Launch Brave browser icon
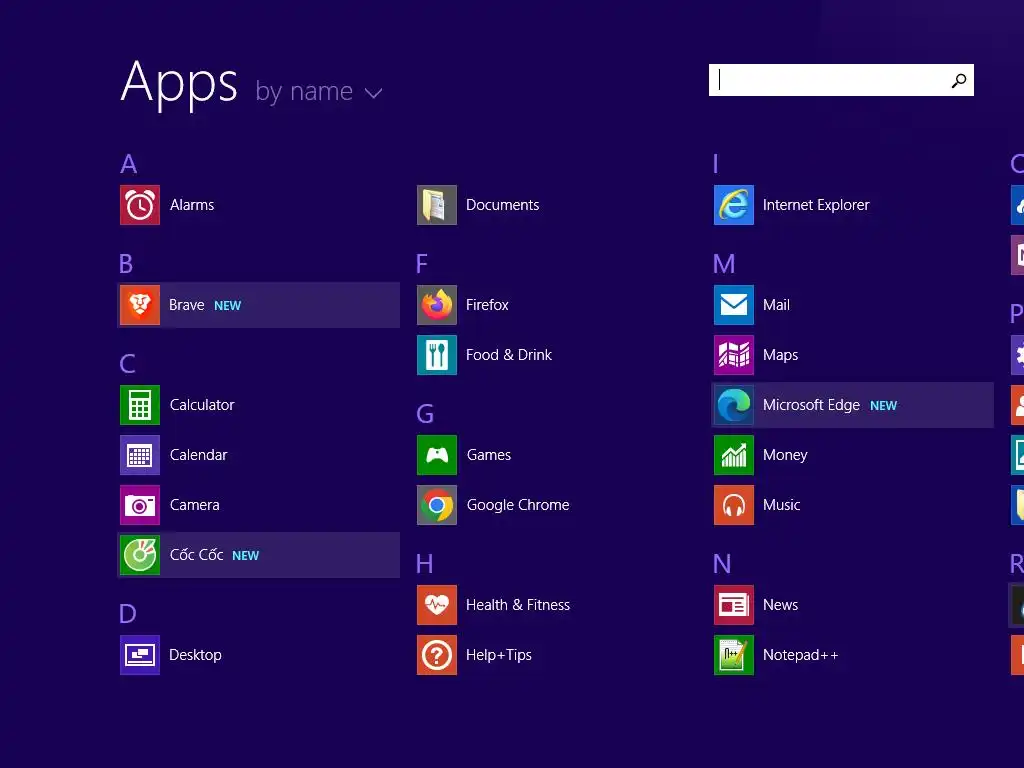The image size is (1024, 768). tap(140, 305)
